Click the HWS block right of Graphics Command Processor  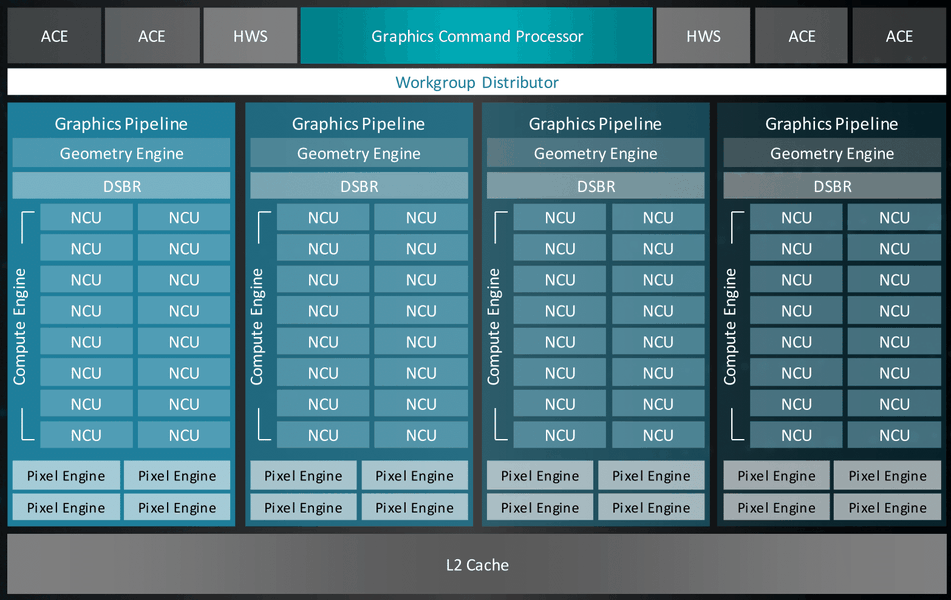pos(704,36)
